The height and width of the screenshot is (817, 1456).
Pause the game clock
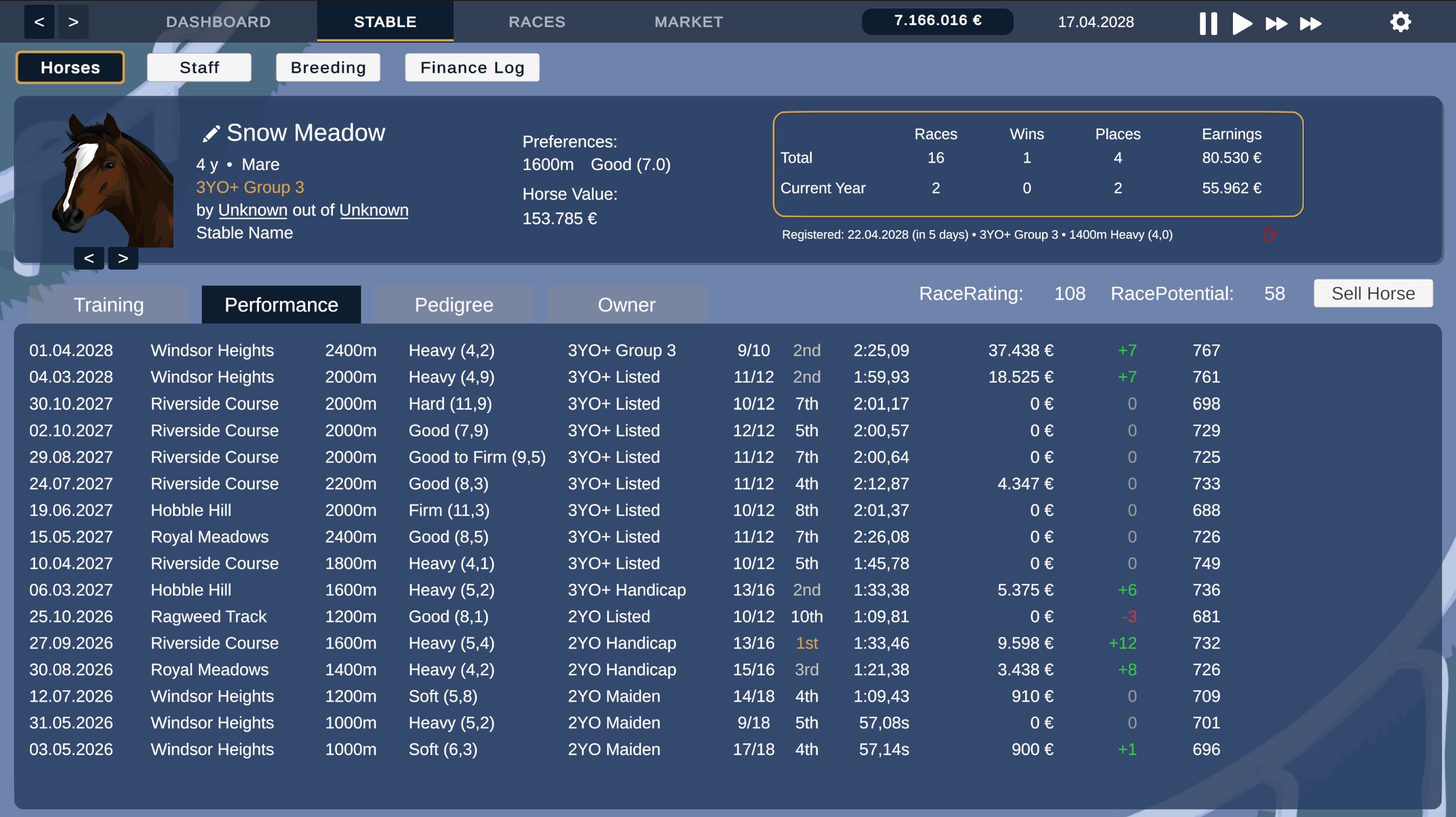1208,22
